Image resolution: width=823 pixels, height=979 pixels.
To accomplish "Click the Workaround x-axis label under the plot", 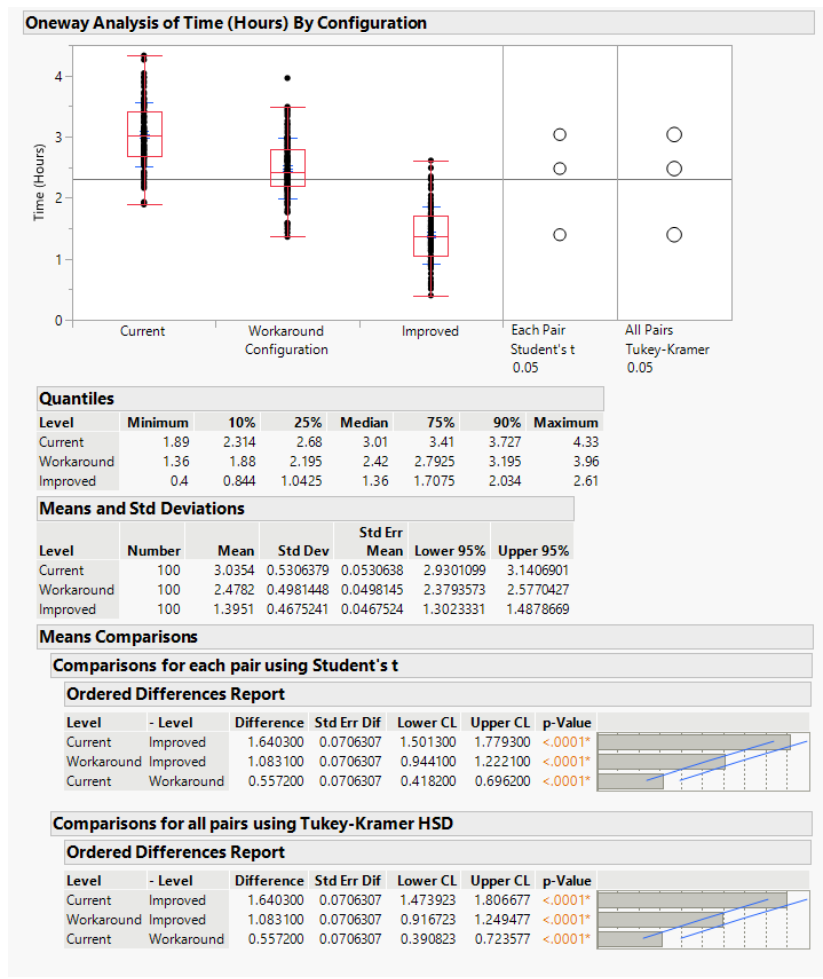I will coord(286,331).
